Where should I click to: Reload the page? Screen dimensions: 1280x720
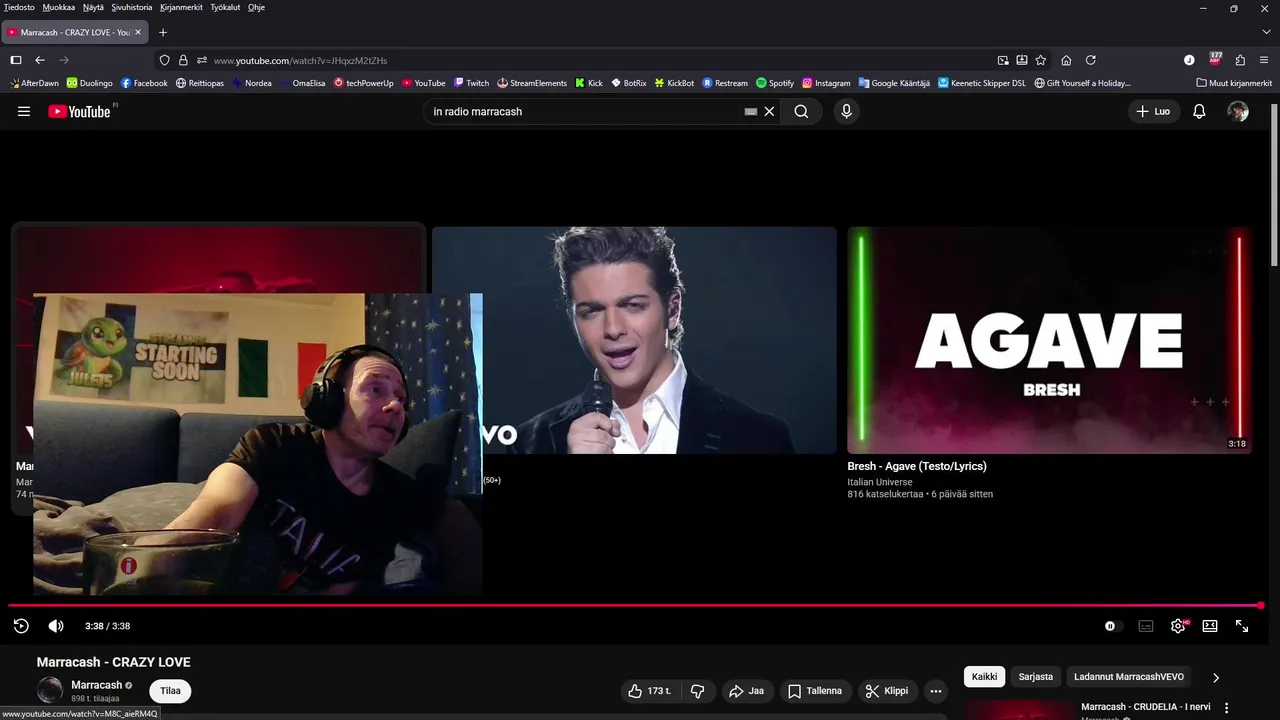tap(1091, 60)
